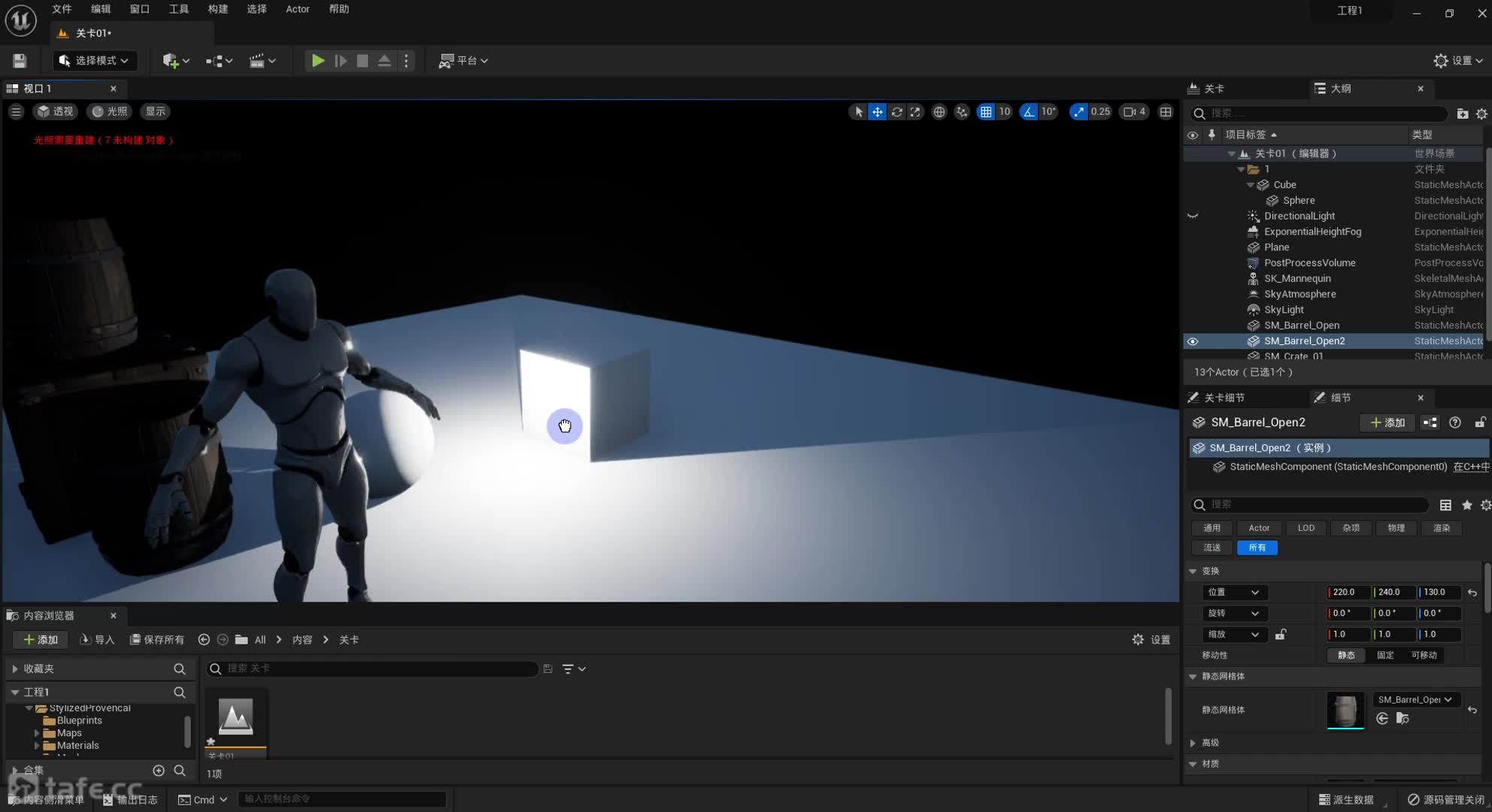Click the 添加 component button in details
This screenshot has width=1492, height=812.
1387,423
